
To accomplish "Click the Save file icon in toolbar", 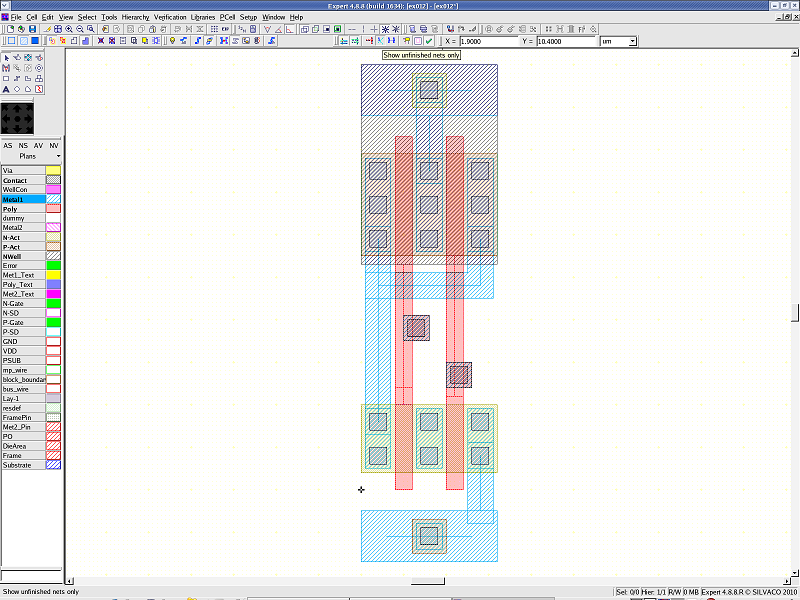I will pos(33,29).
